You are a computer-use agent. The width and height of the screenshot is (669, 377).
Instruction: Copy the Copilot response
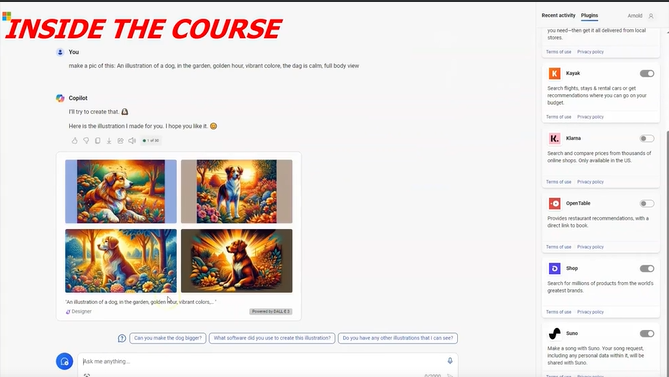tap(98, 140)
